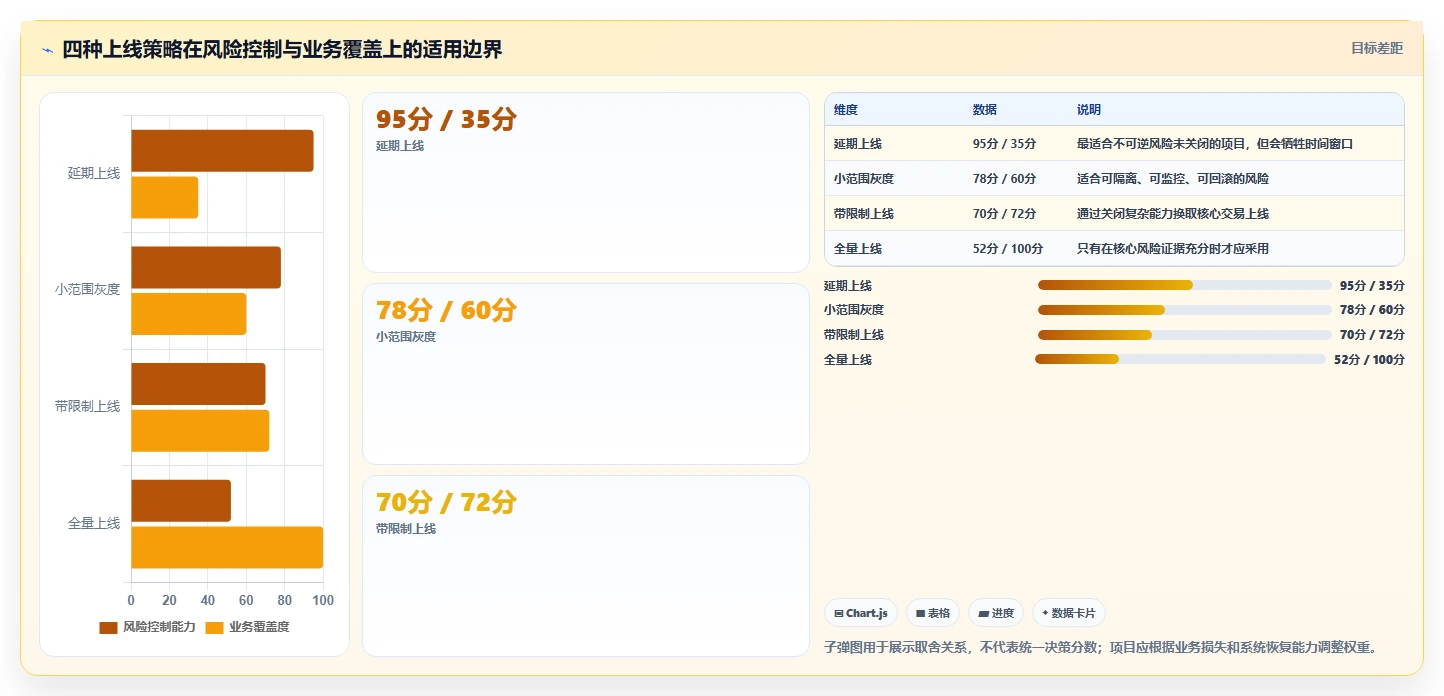Screen dimensions: 1444x696
Task: Click the 维度 table column header
Action: pos(846,110)
